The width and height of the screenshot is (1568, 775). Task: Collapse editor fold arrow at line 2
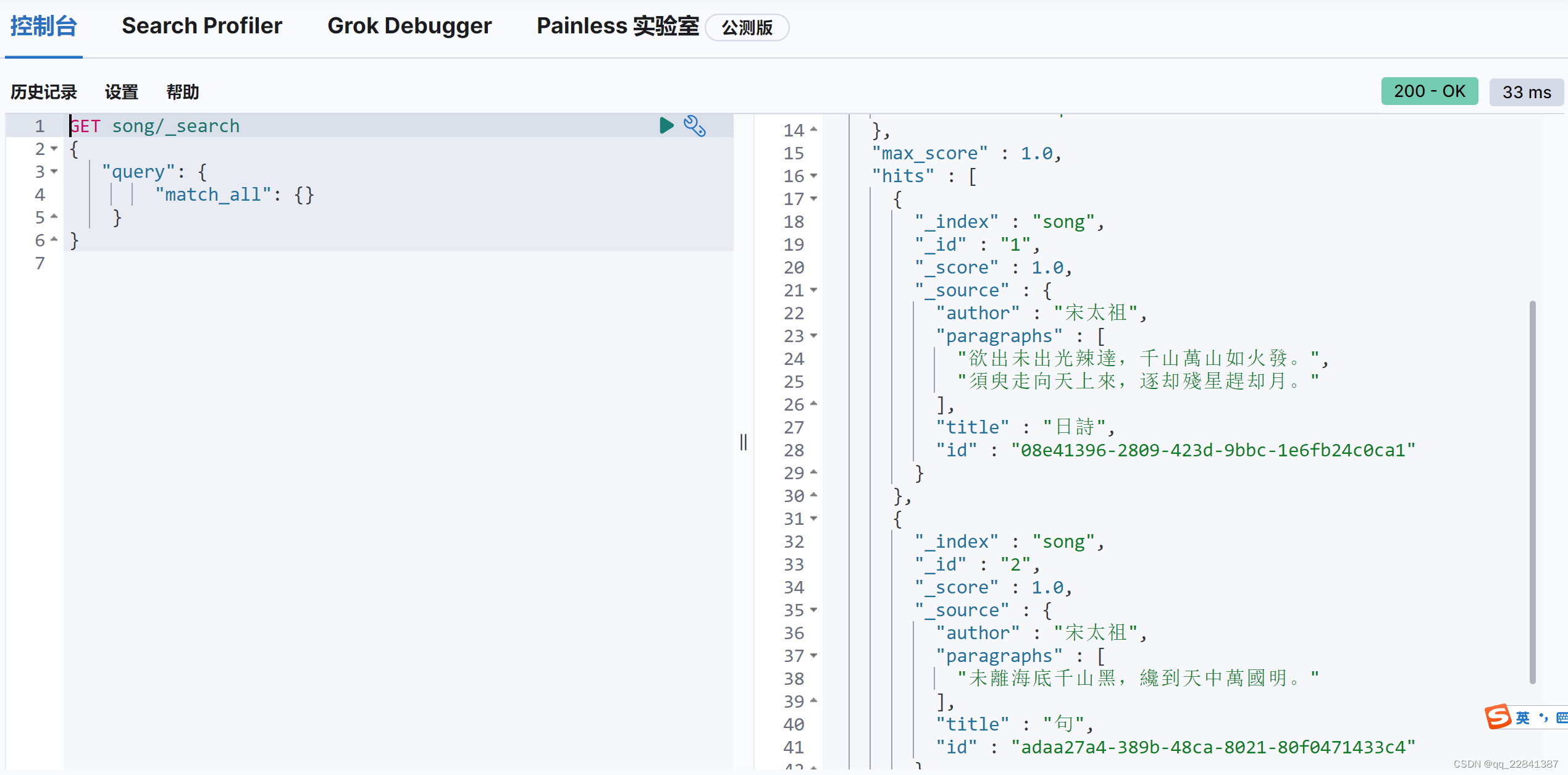54,149
